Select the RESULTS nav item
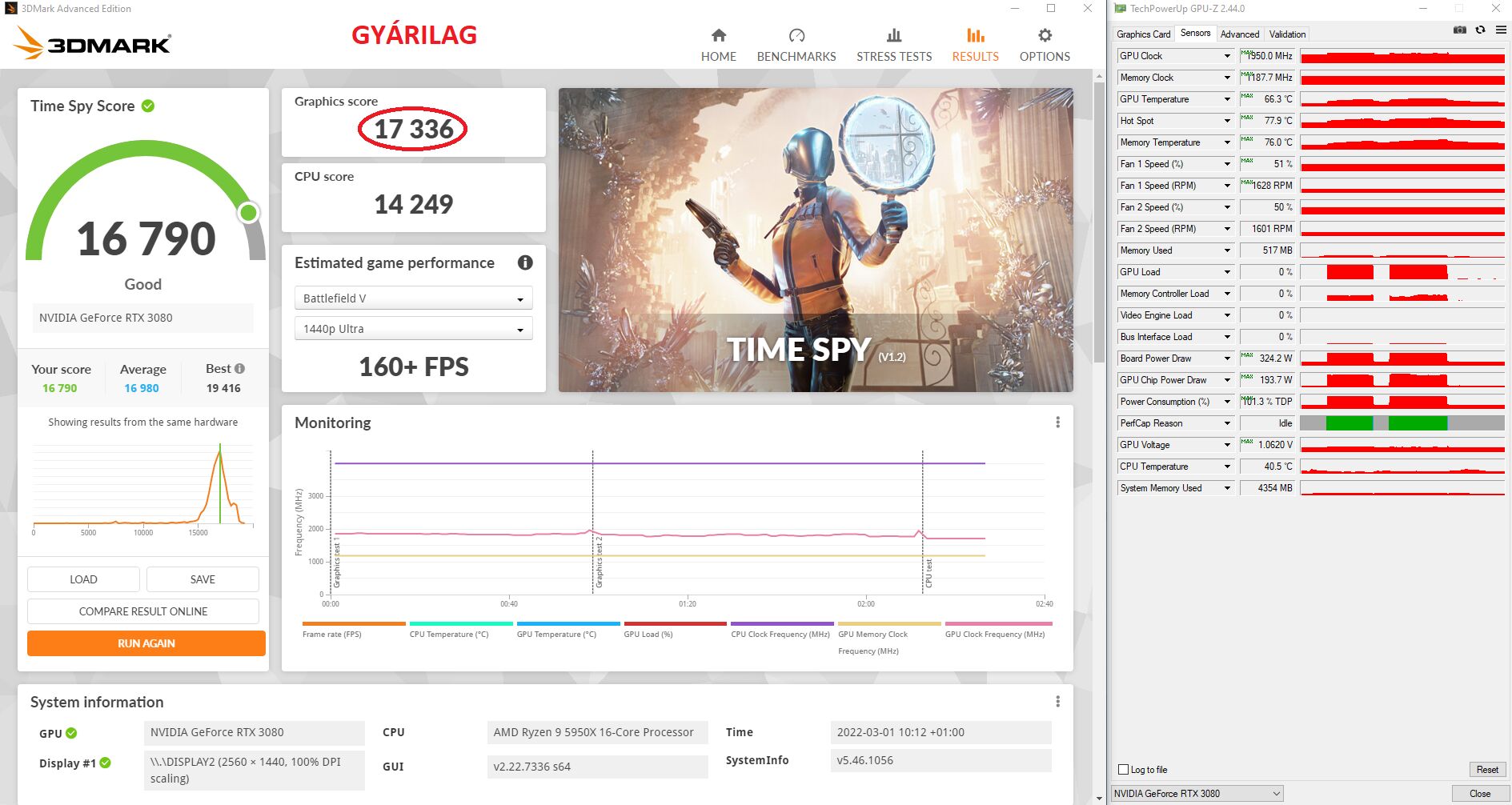This screenshot has width=1512, height=805. 975,46
